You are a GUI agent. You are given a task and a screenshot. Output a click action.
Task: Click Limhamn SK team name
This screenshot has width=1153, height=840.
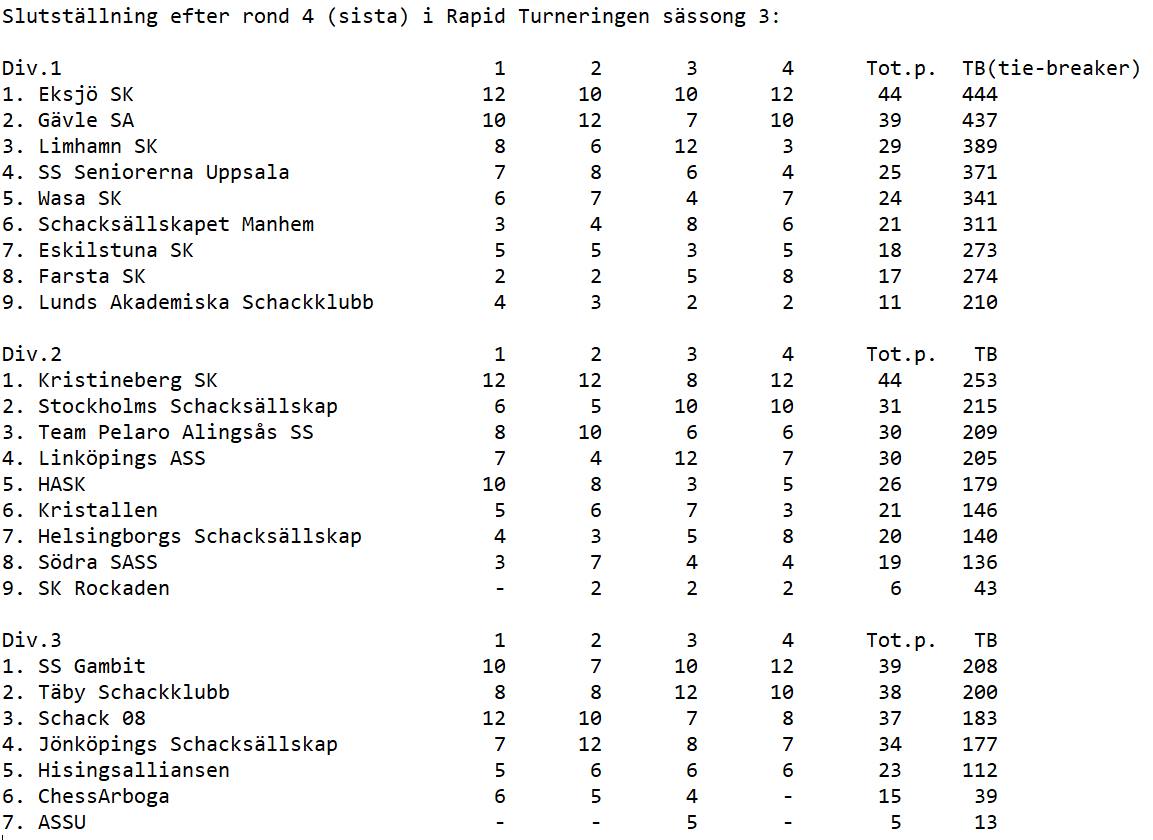pos(97,146)
